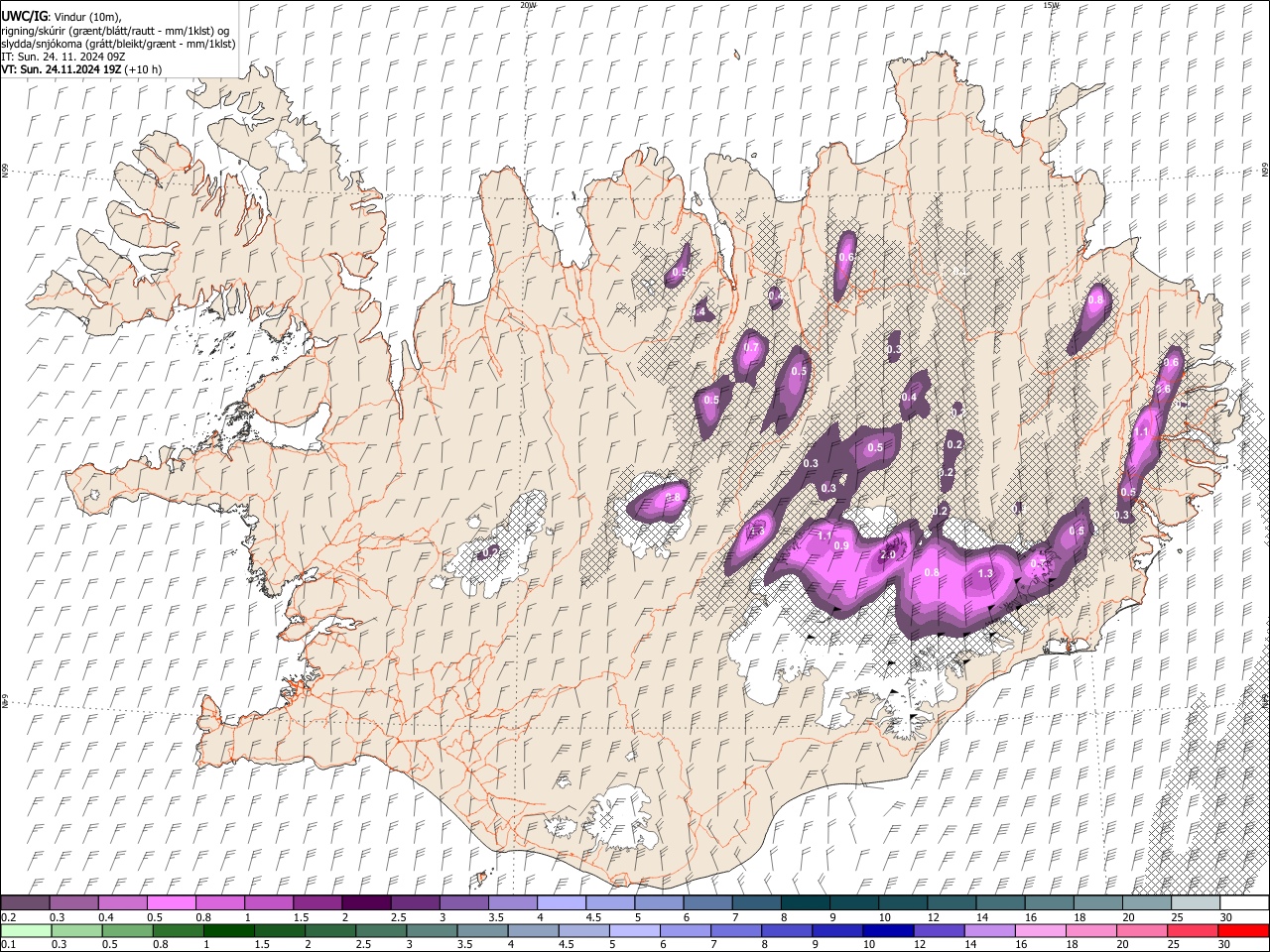
Task: Select the darkest green 1 mm rain swatch
Action: (x=228, y=930)
